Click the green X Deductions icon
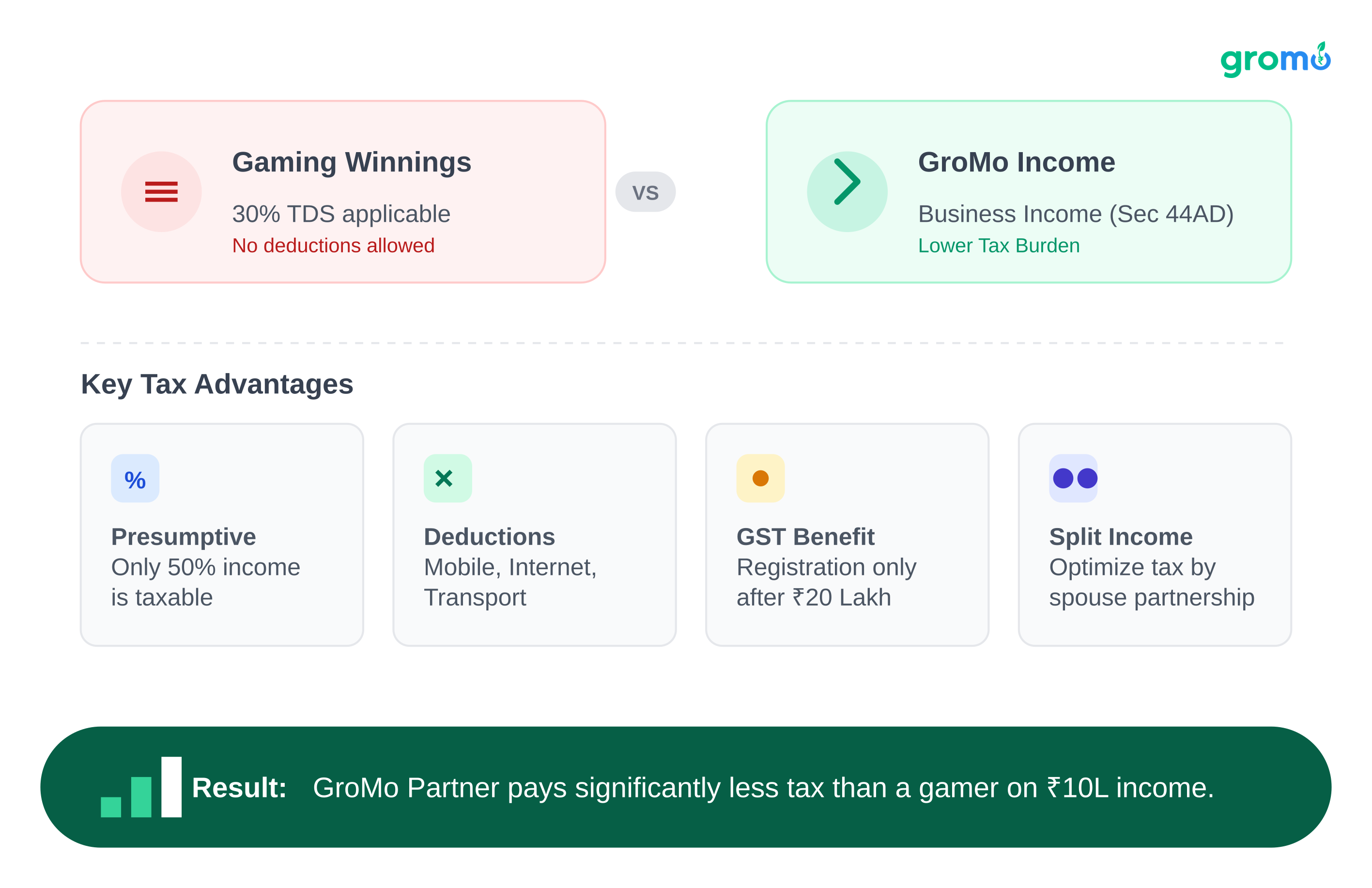Image resolution: width=1372 pixels, height=888 pixels. [447, 479]
